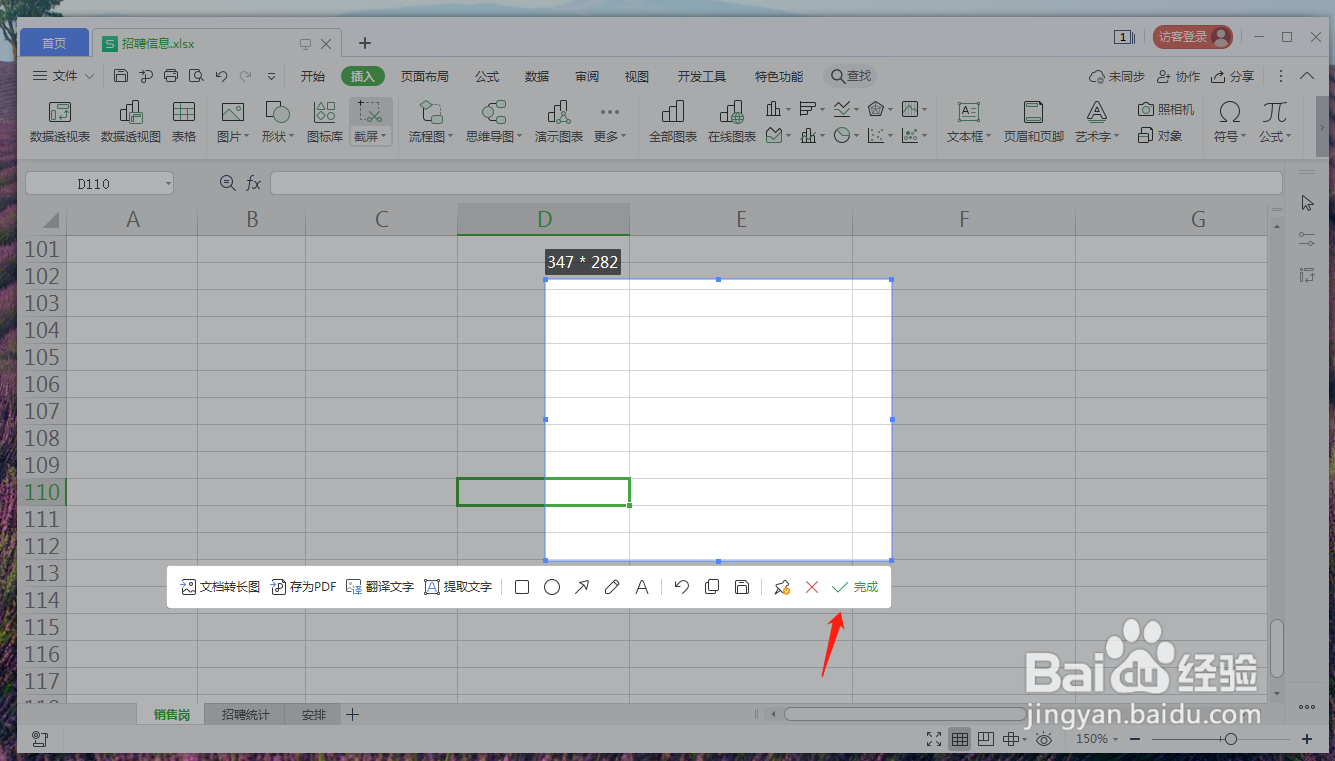Toggle eye protection mode in status bar
Viewport: 1335px width, 761px height.
(x=1043, y=739)
